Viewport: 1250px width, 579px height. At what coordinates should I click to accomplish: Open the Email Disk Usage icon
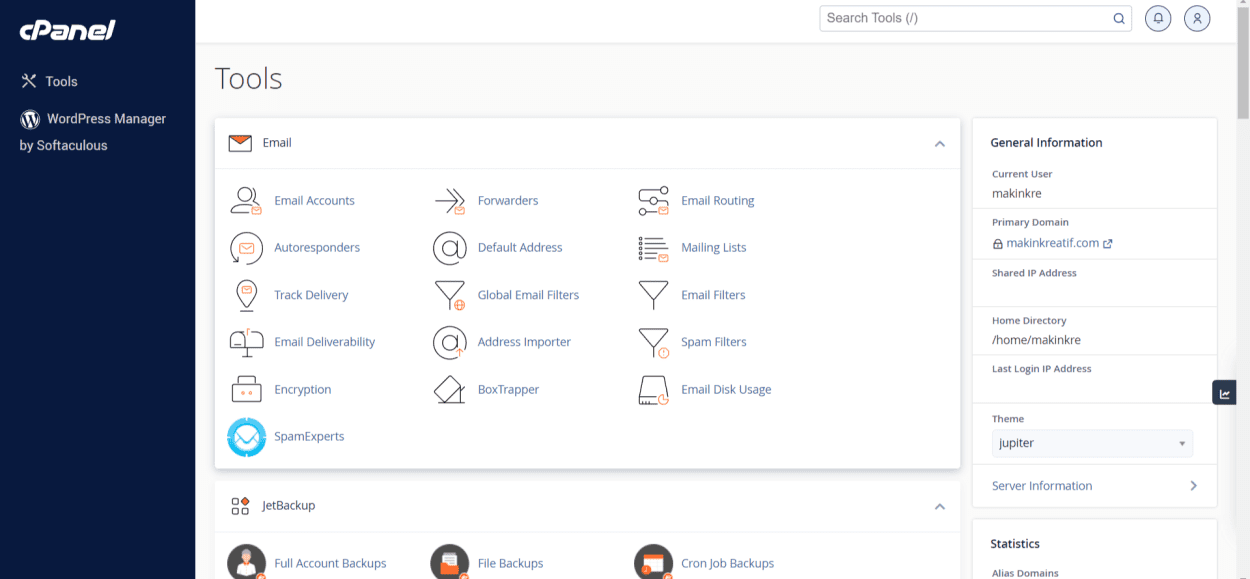click(653, 389)
